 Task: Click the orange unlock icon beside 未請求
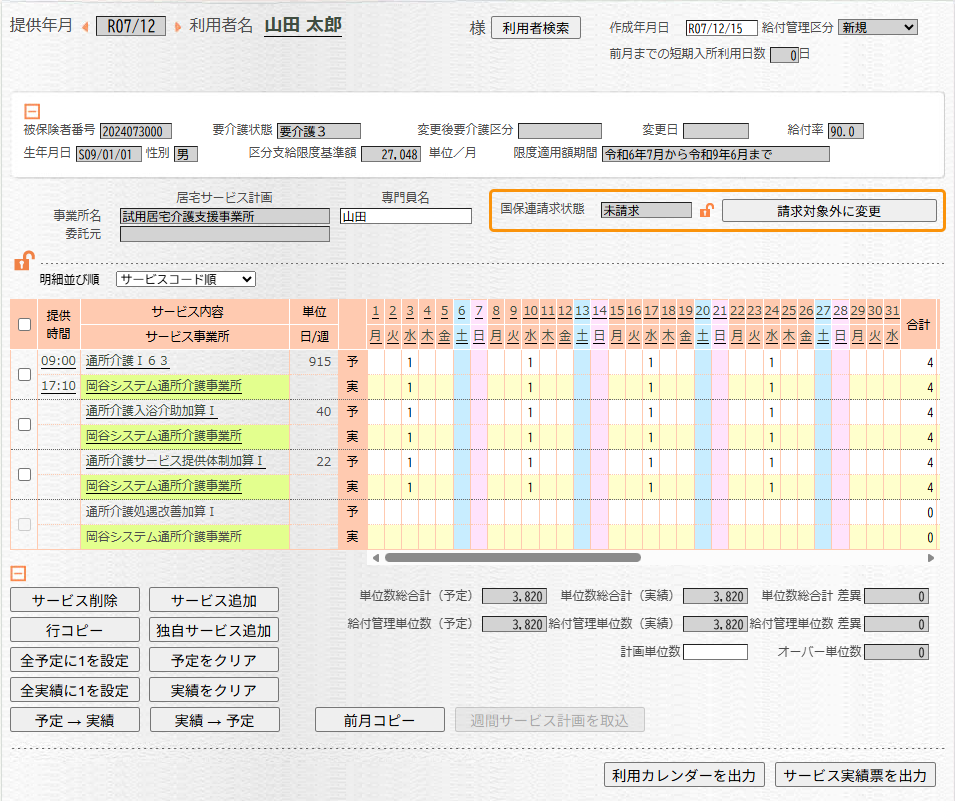click(x=706, y=211)
